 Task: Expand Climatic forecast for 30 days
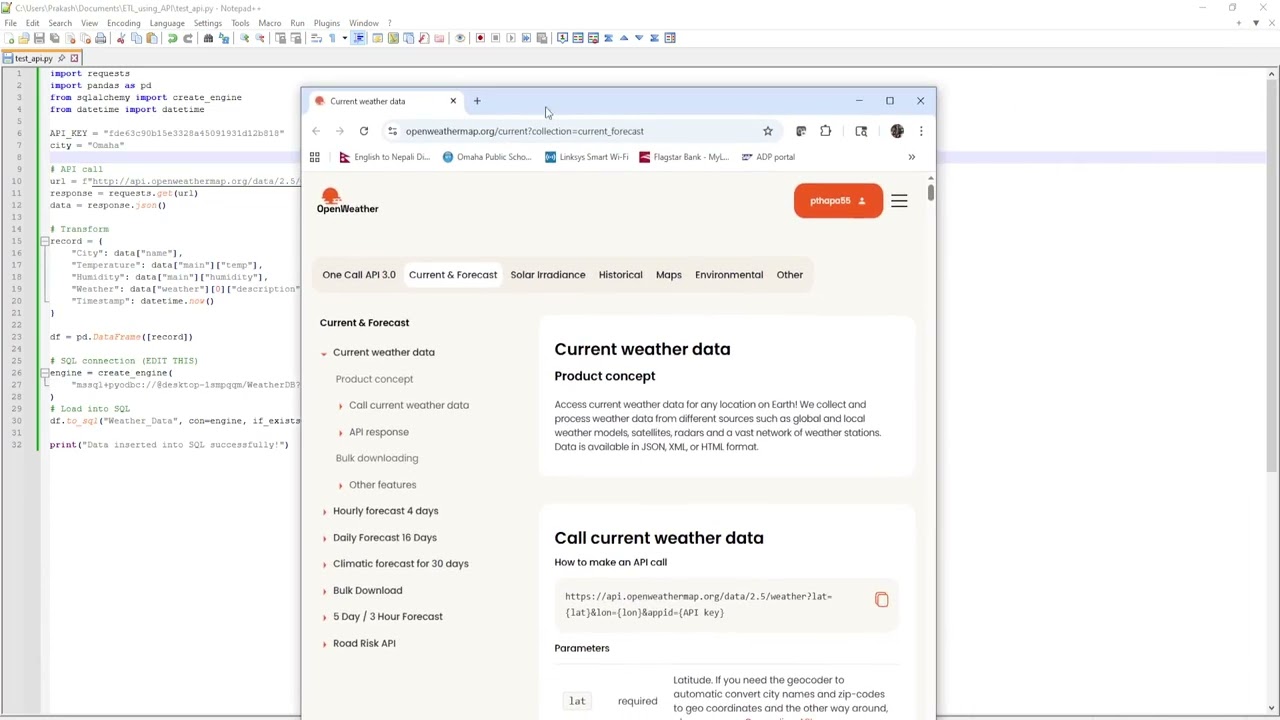click(x=324, y=564)
